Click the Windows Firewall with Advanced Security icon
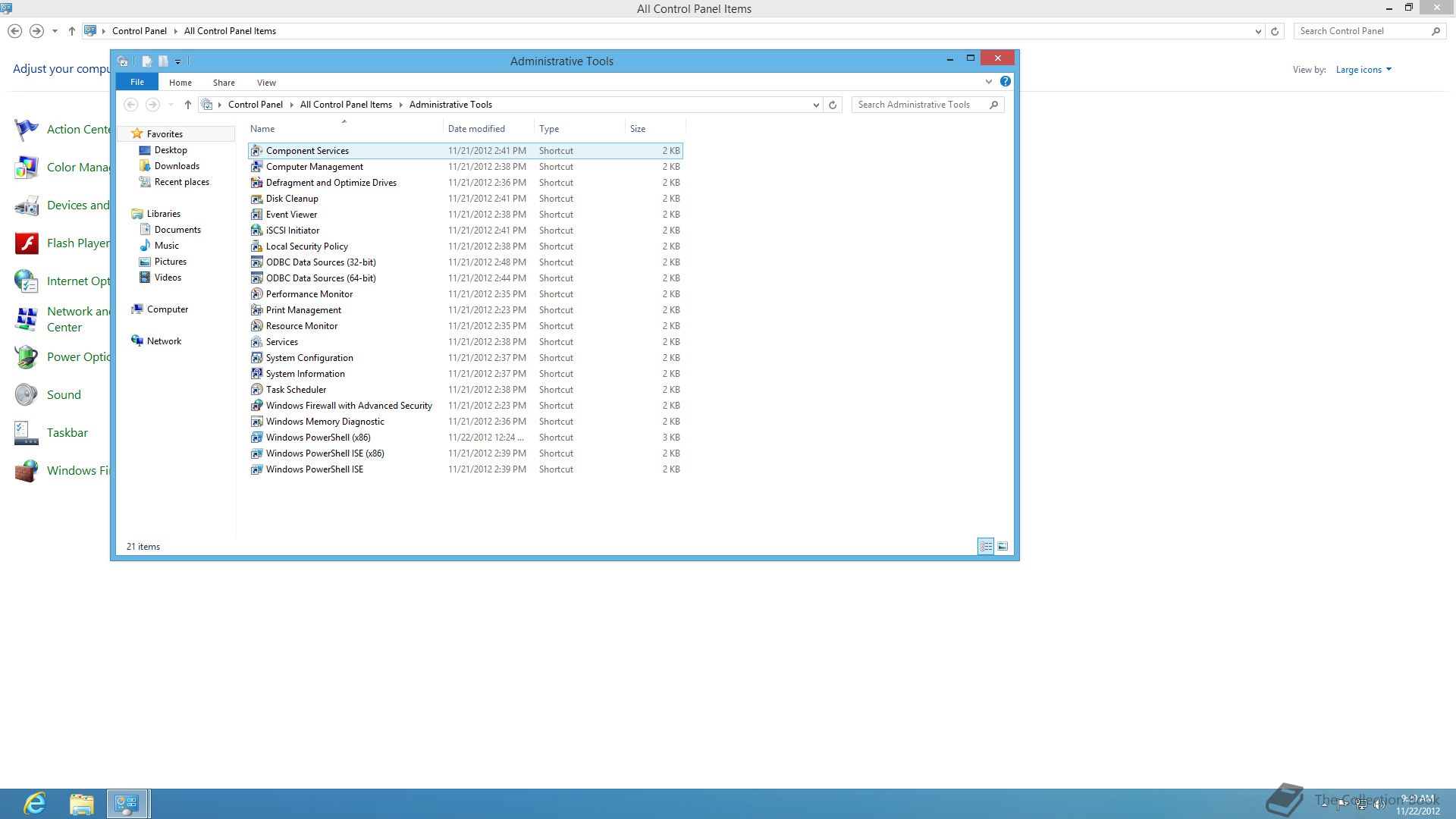This screenshot has width=1456, height=819. [256, 406]
